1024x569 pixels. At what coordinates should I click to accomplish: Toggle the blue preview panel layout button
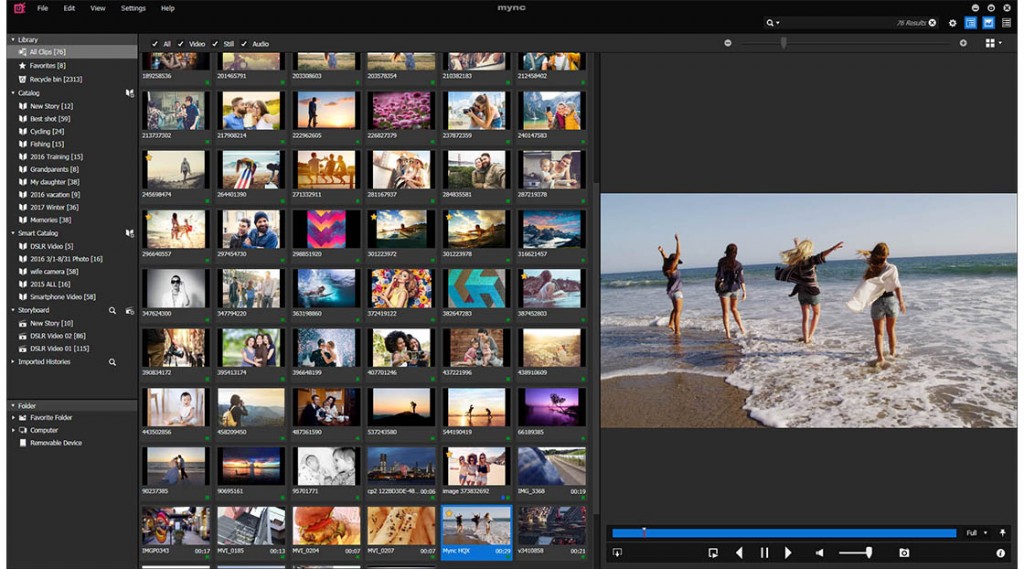tap(988, 23)
